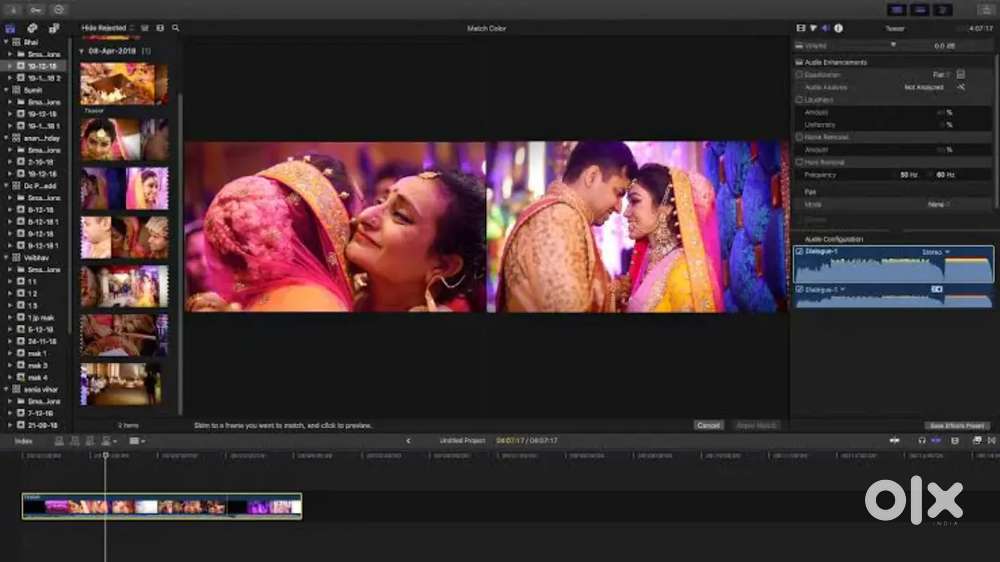Open the Libraries sidebar icon

click(x=10, y=28)
